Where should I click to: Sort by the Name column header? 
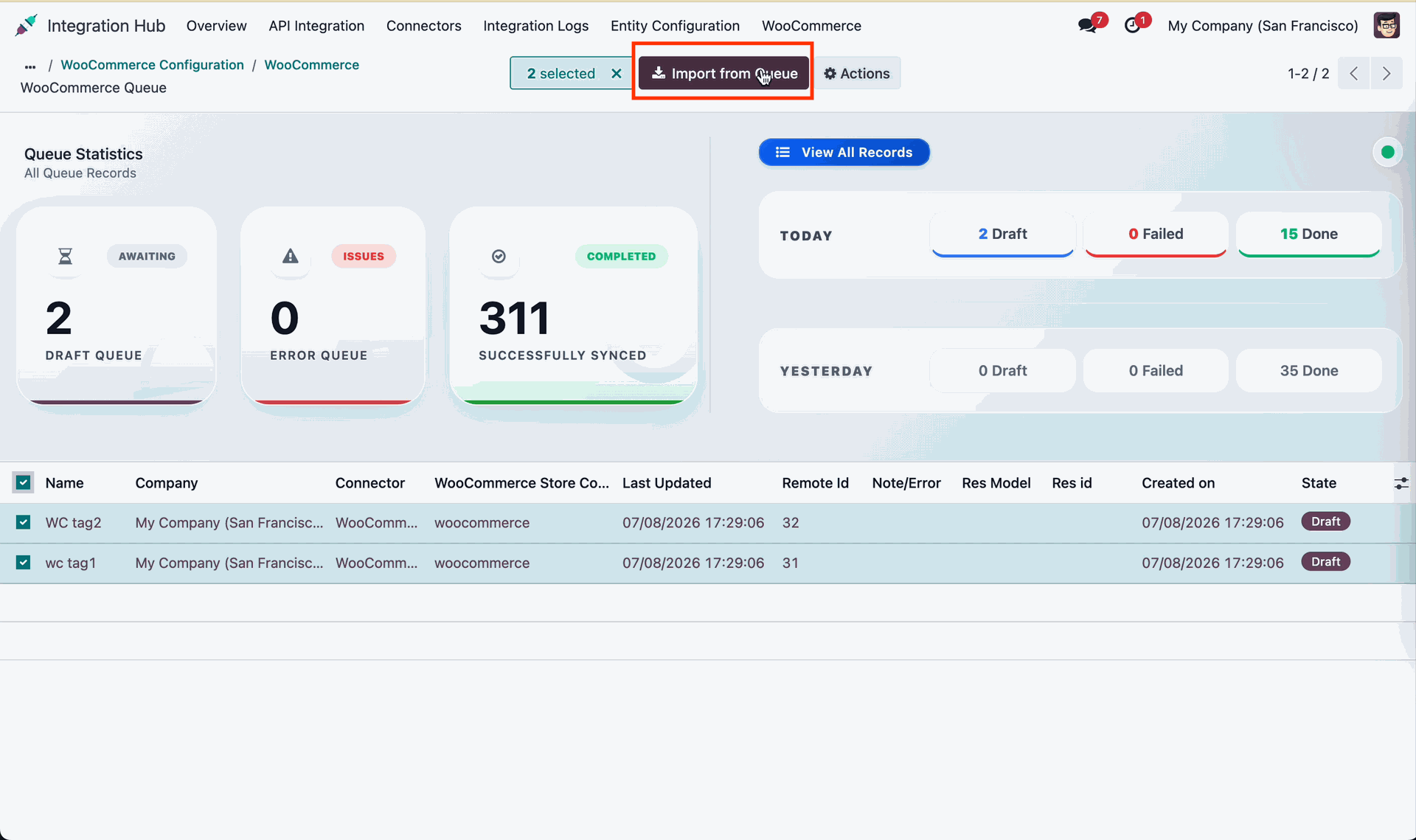[64, 483]
